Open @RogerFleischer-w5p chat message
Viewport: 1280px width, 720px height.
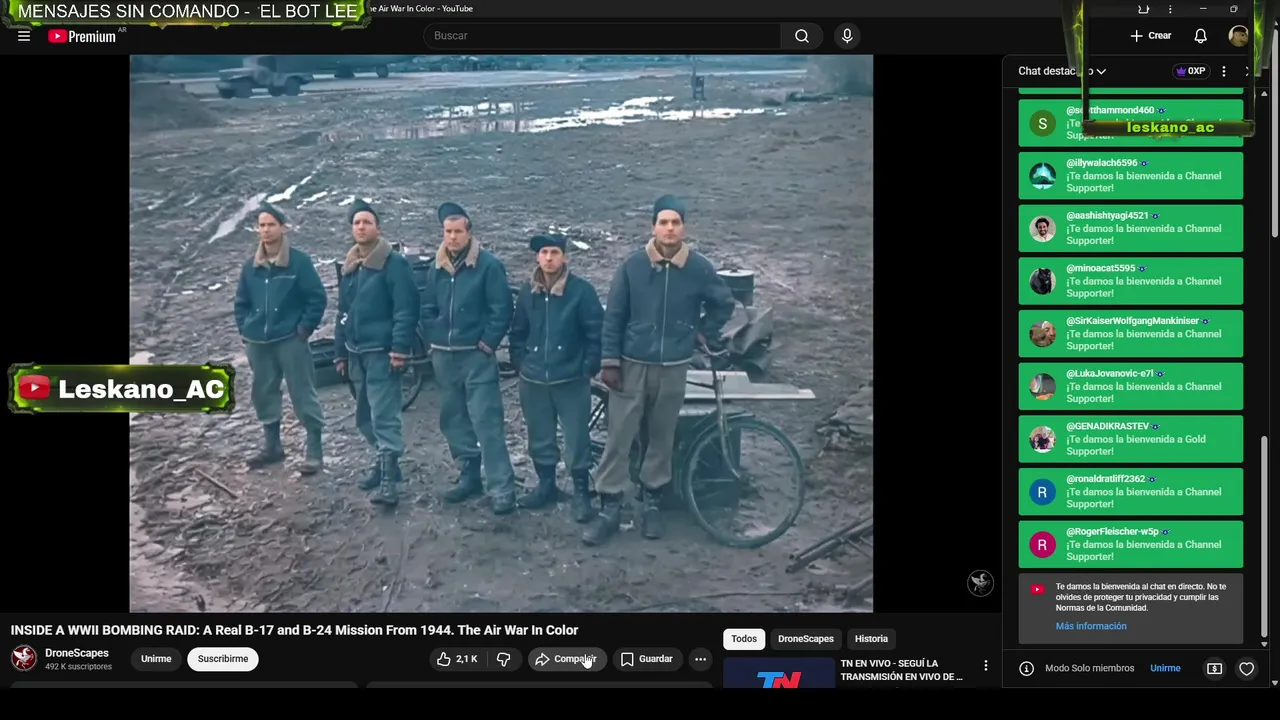point(1131,544)
